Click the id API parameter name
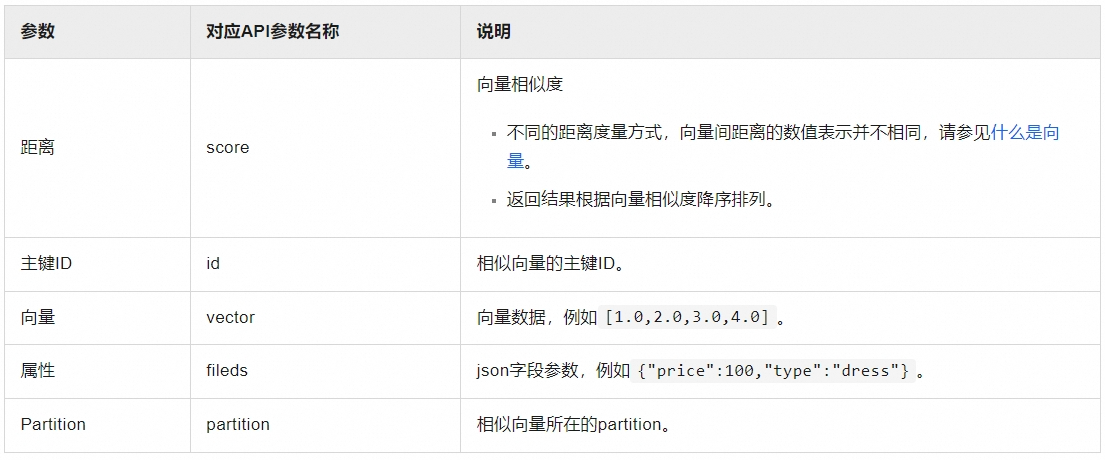Viewport: 1105px width, 460px height. pos(213,264)
